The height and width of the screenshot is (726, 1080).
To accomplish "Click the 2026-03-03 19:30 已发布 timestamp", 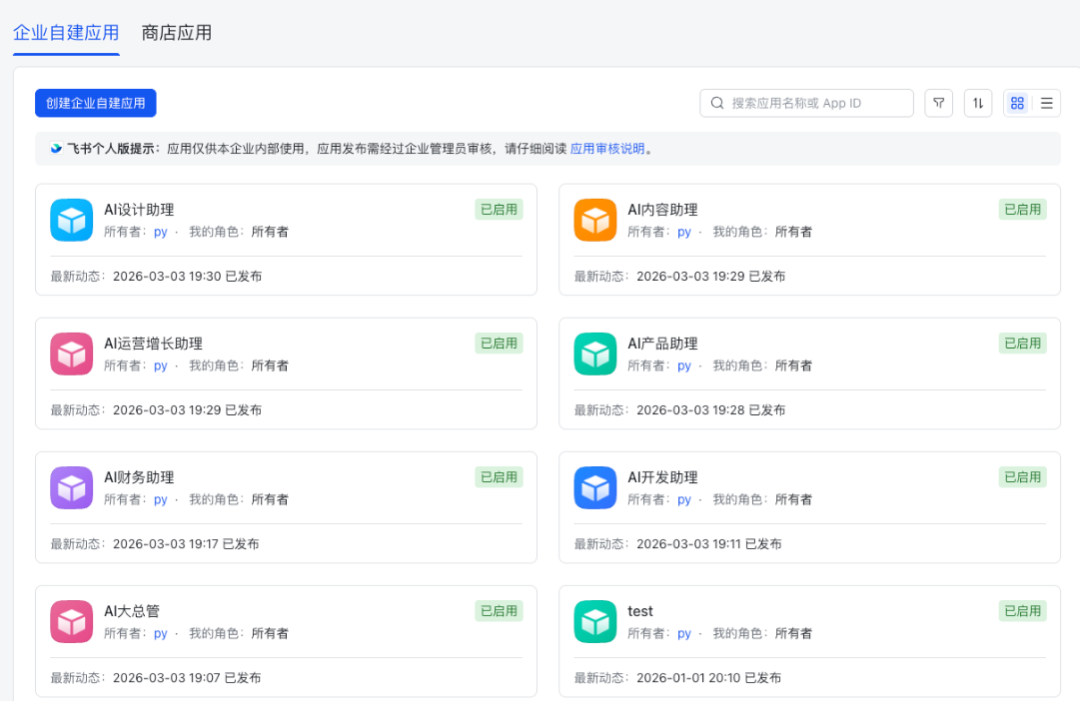I will [187, 276].
